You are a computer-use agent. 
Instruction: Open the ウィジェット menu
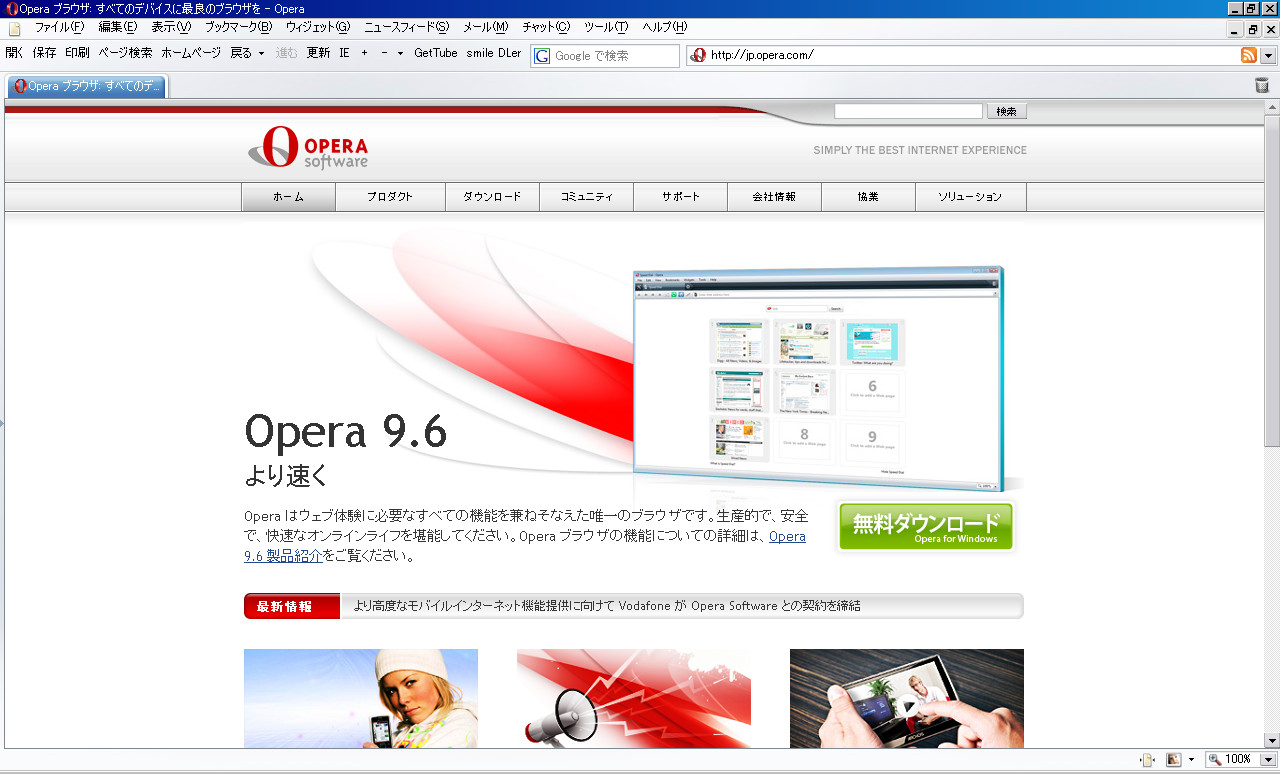pyautogui.click(x=318, y=27)
